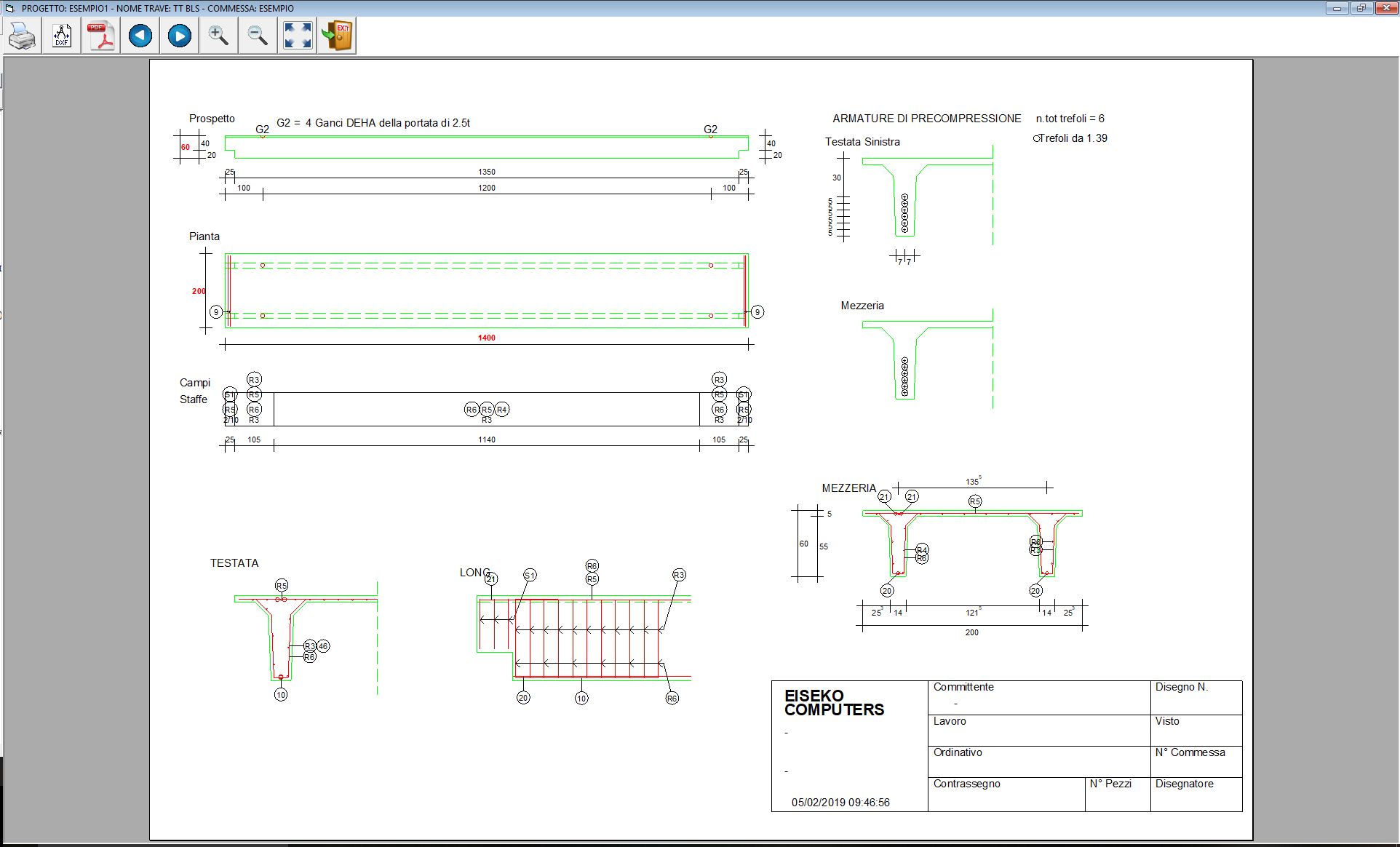Zoom in with the magnifier plus

pos(218,36)
